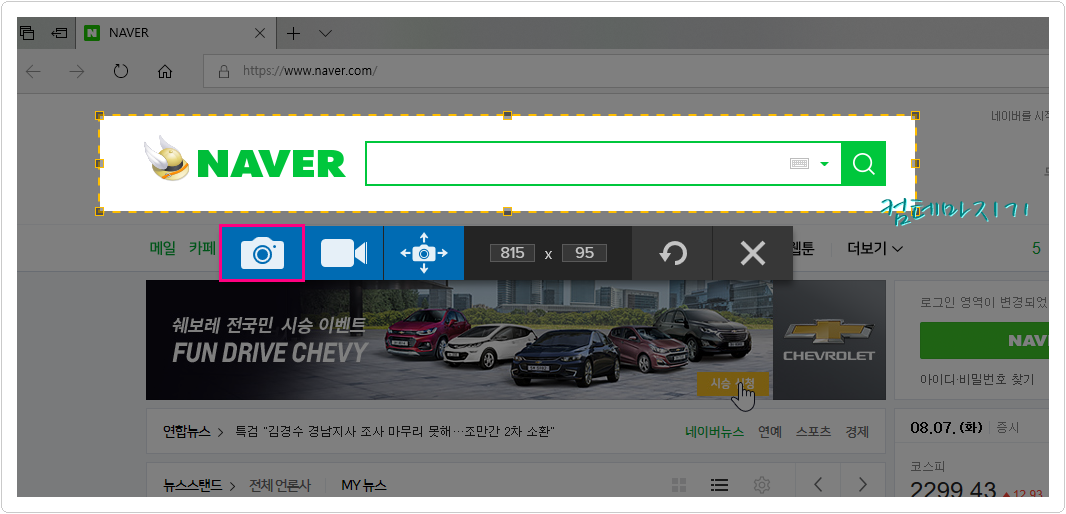Open the on-screen keyboard icon in search box
The image size is (1066, 514).
(x=800, y=163)
